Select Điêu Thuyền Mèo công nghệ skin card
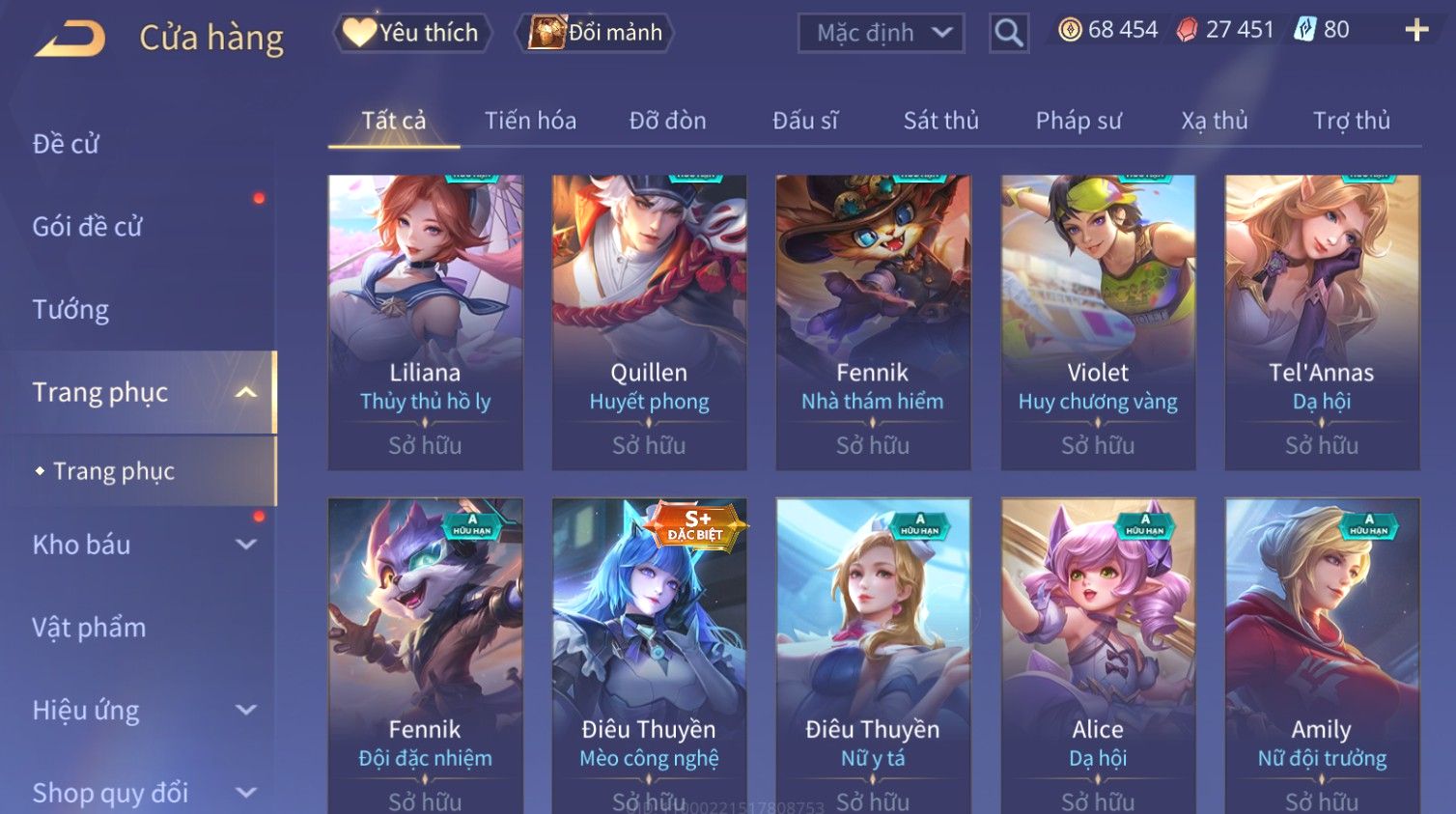 point(649,656)
